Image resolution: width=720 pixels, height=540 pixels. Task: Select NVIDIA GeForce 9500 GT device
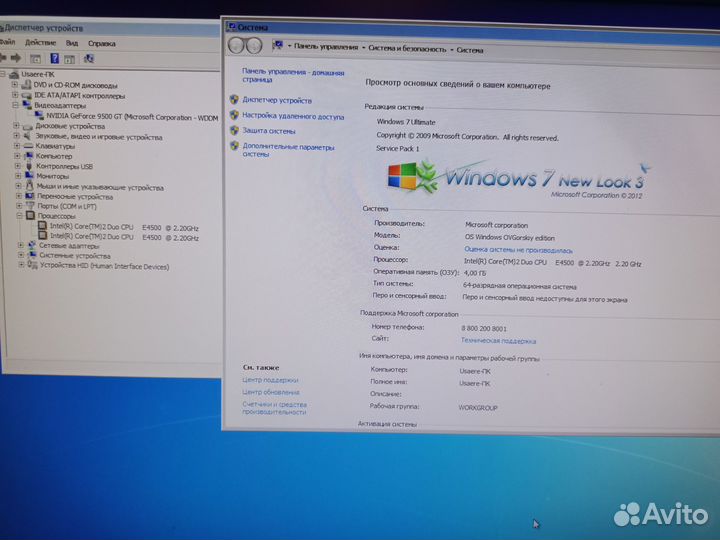132,117
